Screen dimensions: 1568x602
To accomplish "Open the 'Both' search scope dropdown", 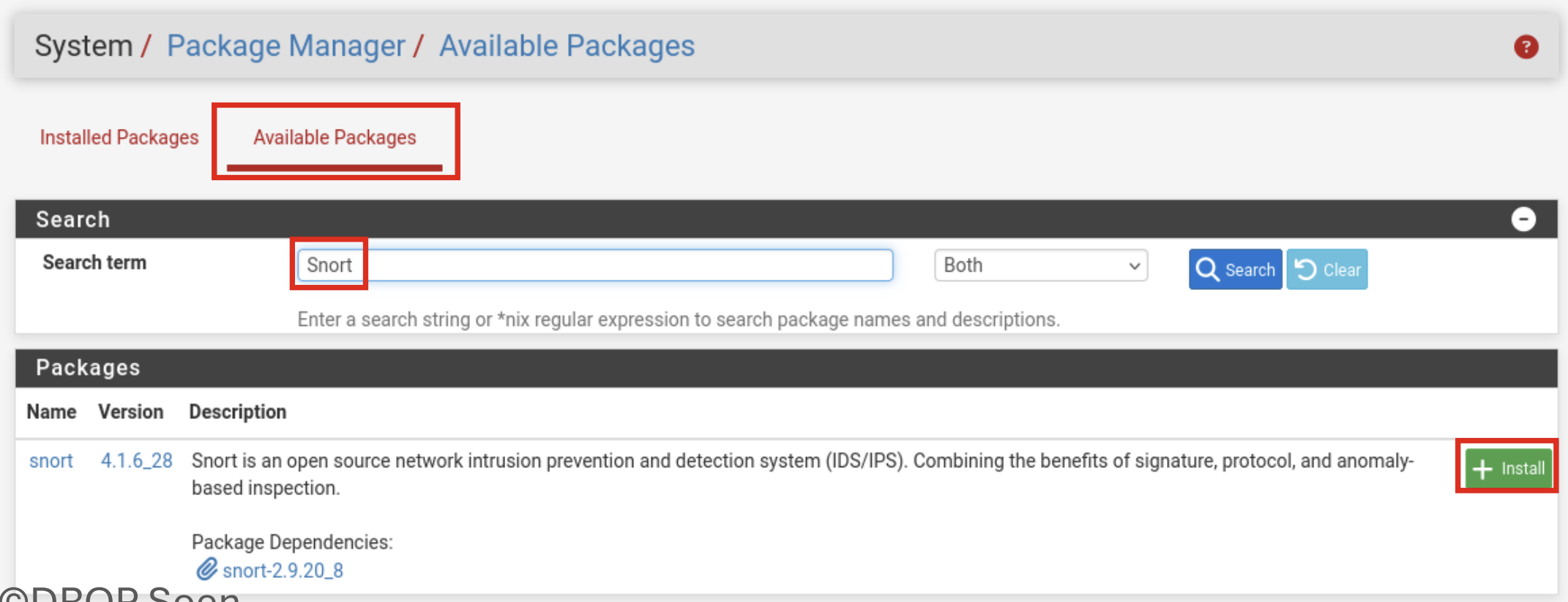I will coord(1040,265).
